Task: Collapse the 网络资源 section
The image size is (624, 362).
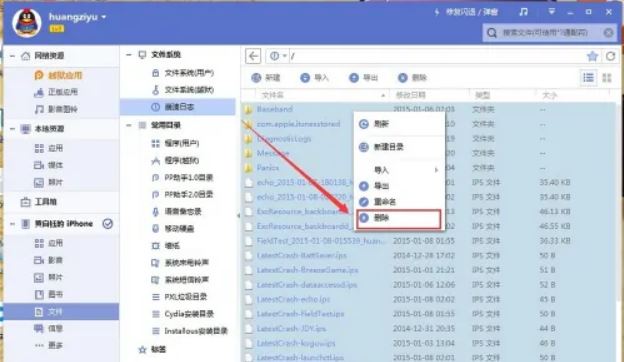Action: pos(12,56)
